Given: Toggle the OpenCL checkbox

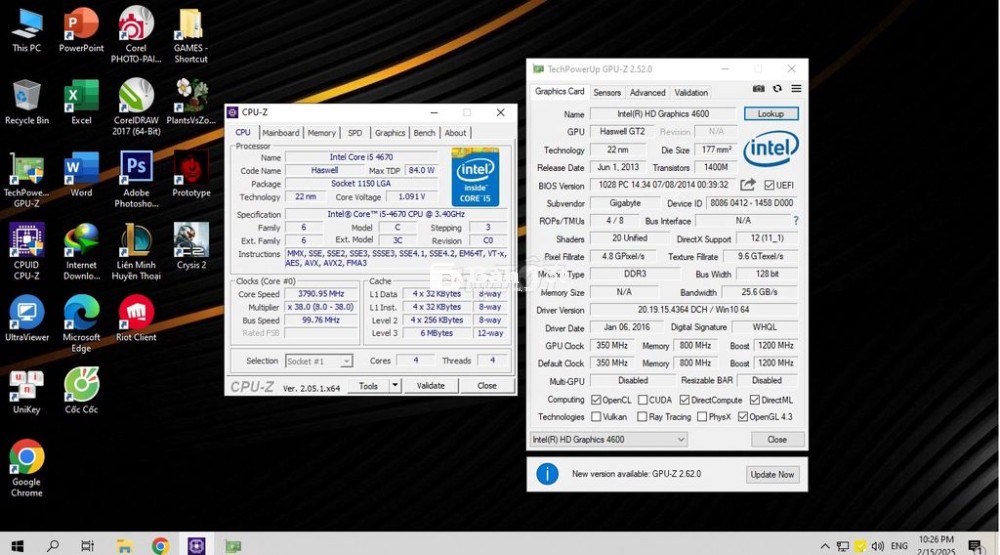Looking at the screenshot, I should [596, 400].
